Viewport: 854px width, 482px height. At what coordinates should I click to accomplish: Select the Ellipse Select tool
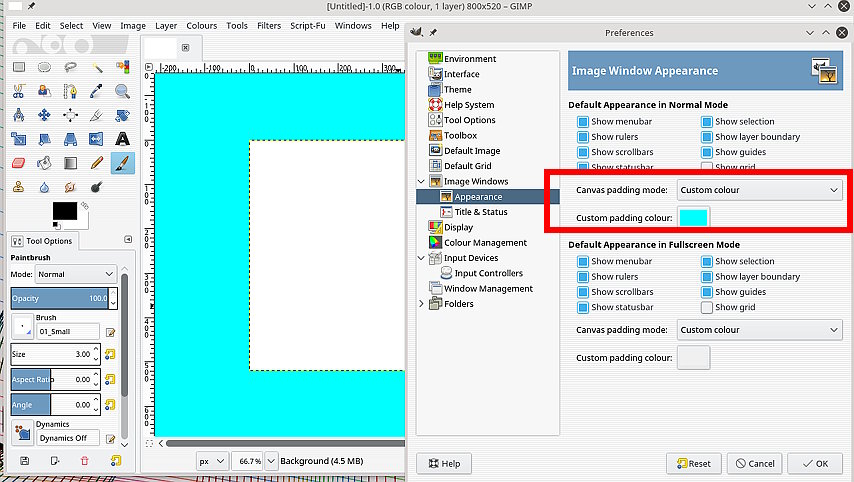click(44, 67)
